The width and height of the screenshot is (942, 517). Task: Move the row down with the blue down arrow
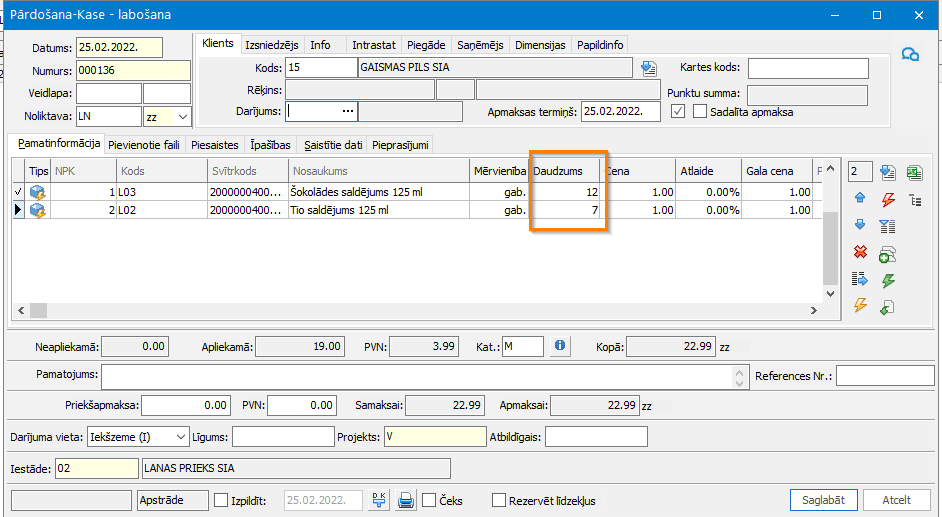pyautogui.click(x=860, y=225)
